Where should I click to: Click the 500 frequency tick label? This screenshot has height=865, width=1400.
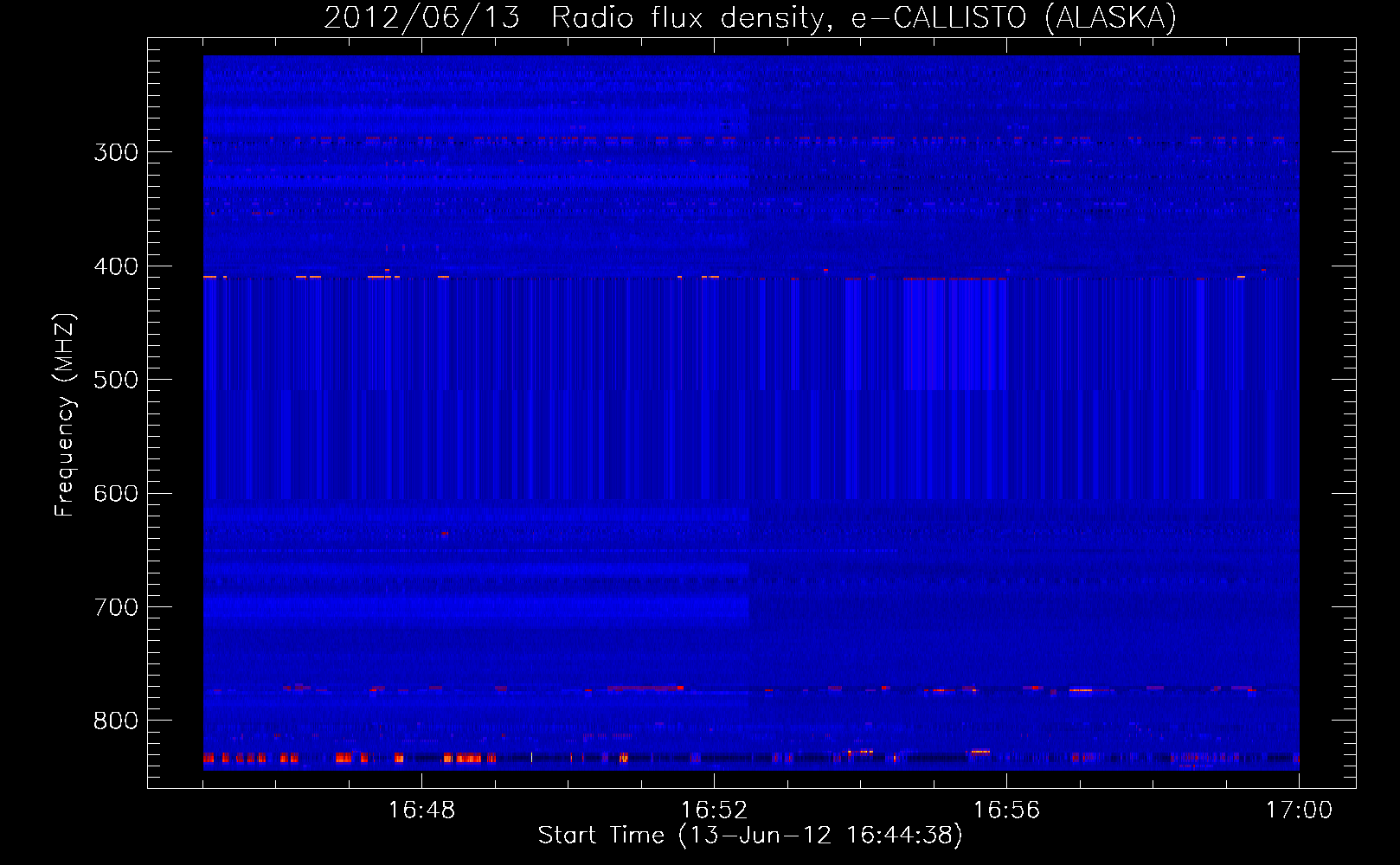point(116,380)
